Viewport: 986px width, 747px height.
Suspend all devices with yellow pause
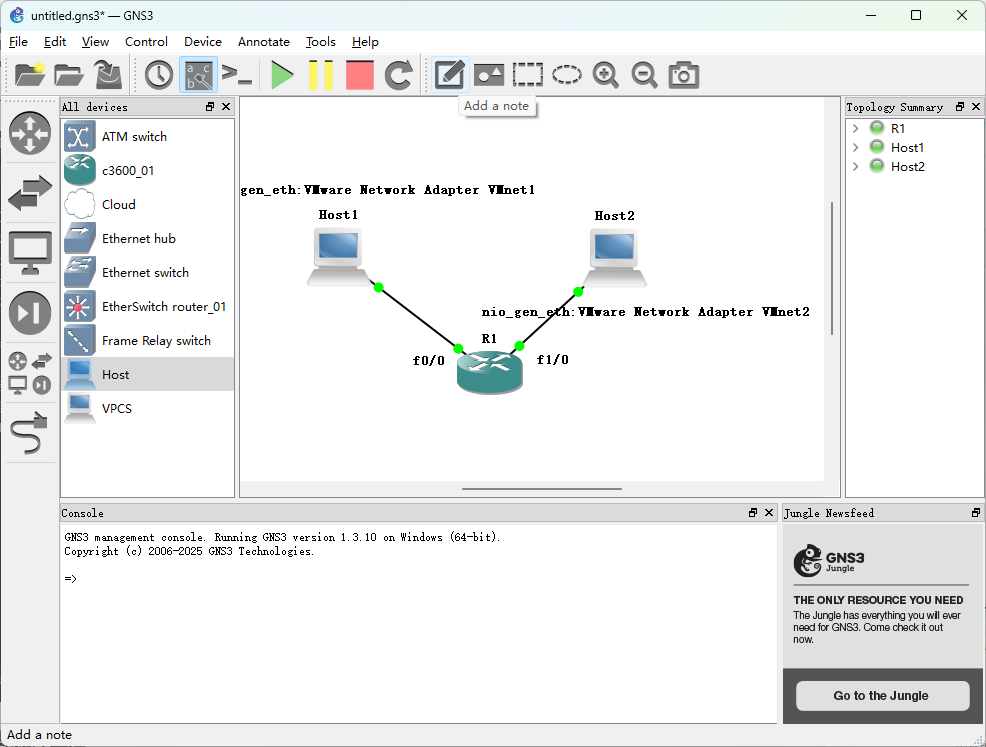(321, 75)
